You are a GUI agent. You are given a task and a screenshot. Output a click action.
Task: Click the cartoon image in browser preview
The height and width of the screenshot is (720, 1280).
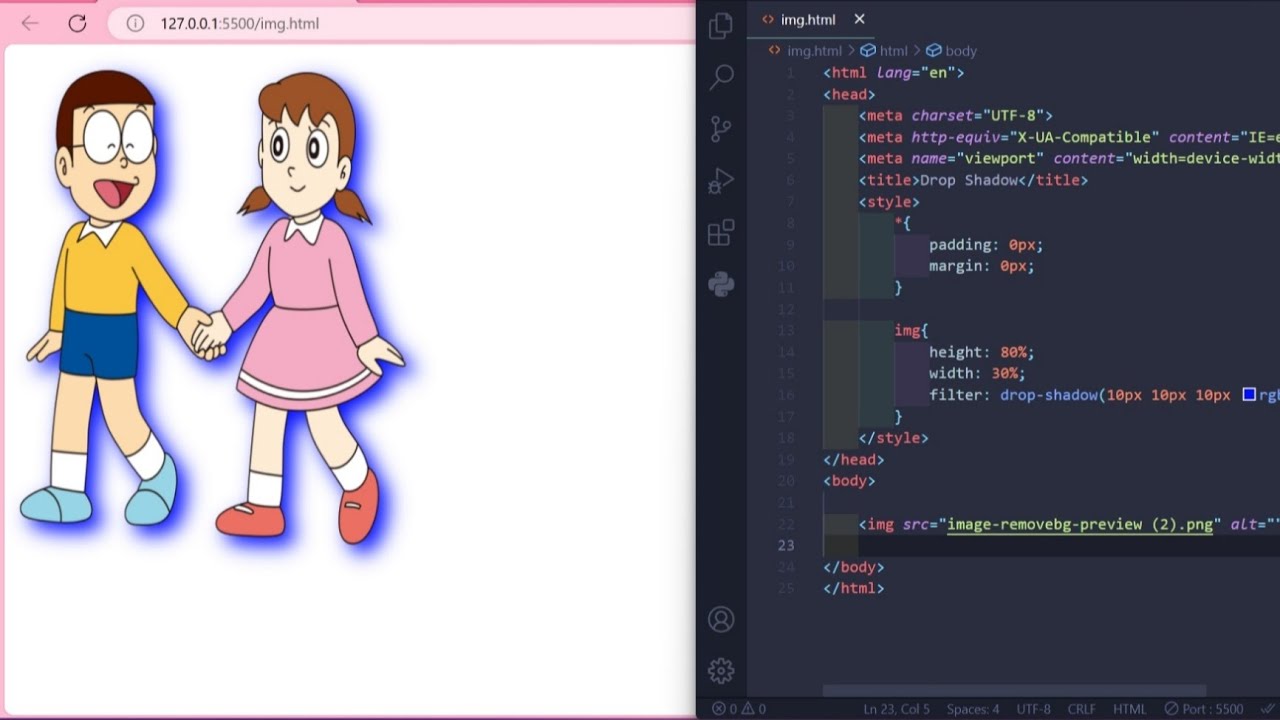(x=212, y=310)
